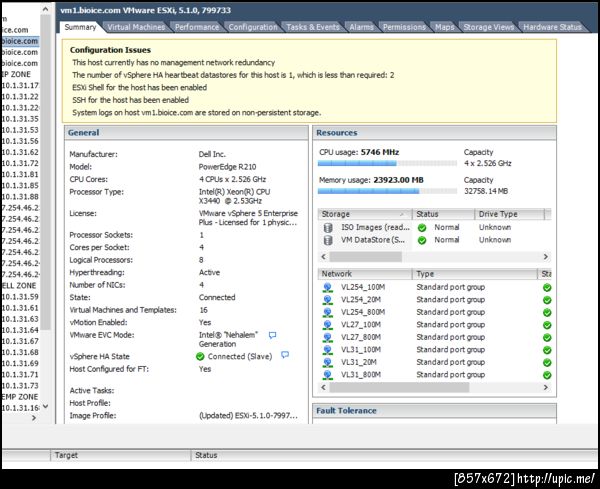Click the General panel header
The height and width of the screenshot is (489, 600).
pos(186,133)
